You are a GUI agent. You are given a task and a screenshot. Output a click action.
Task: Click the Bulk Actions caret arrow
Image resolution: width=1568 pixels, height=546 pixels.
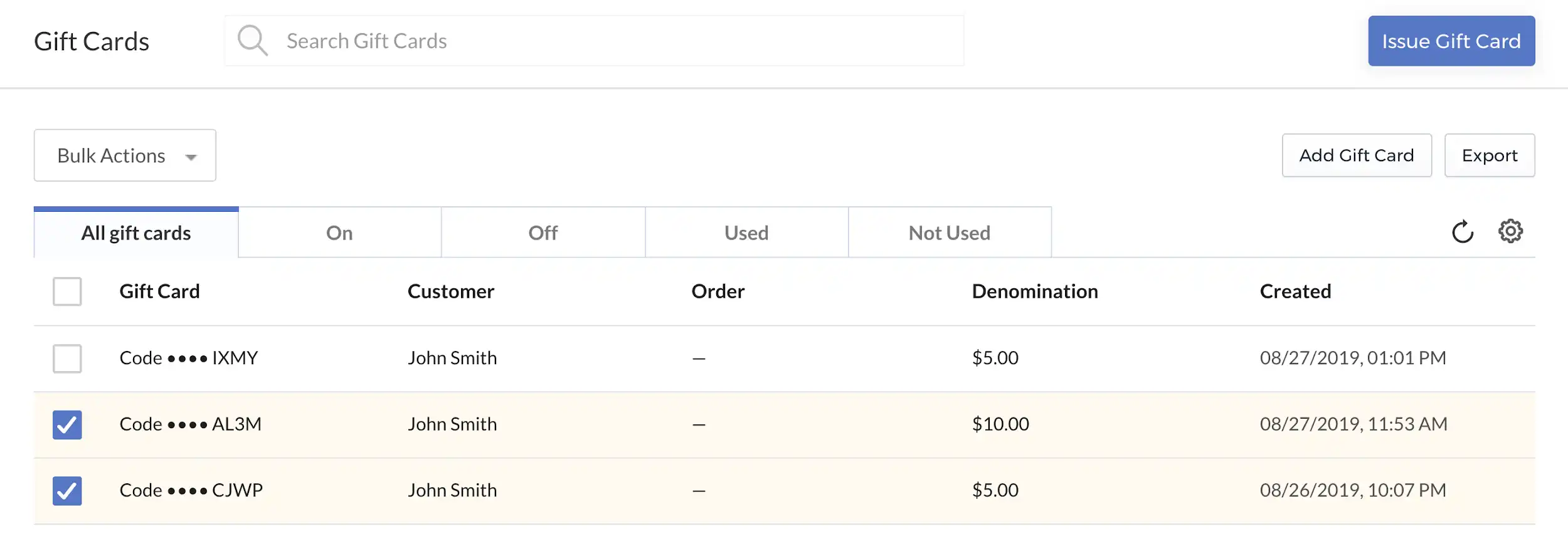pos(191,157)
